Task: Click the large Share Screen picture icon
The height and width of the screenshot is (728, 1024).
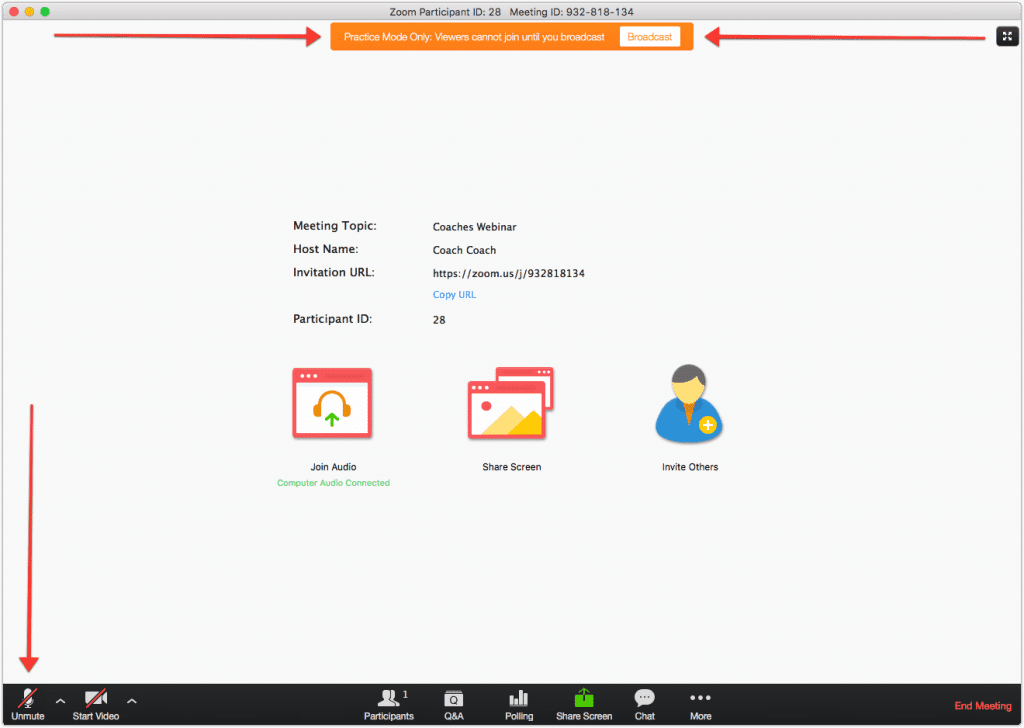Action: click(511, 403)
